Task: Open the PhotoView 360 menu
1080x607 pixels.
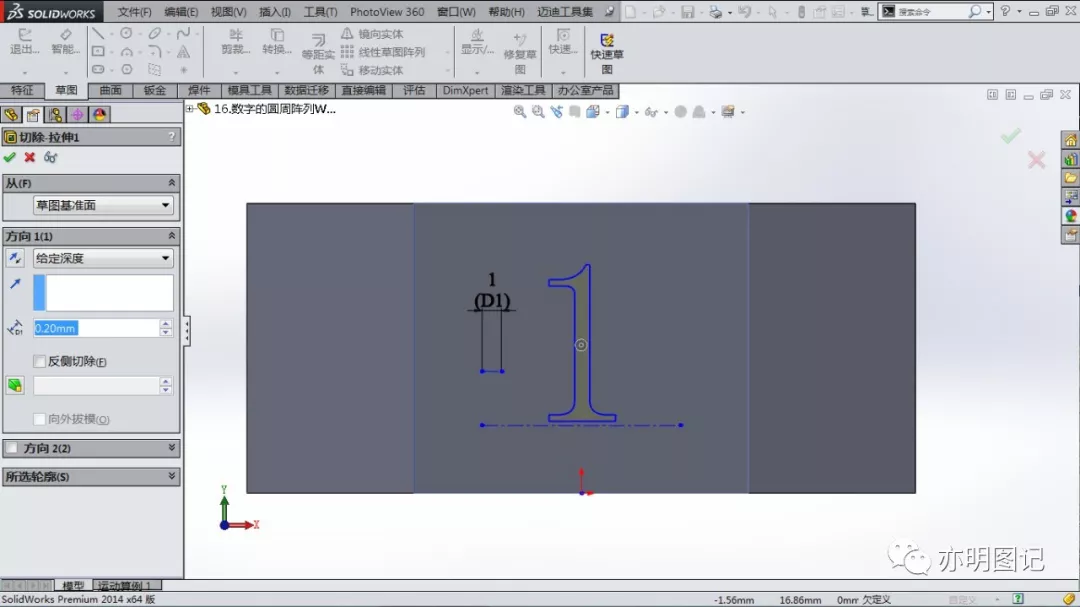Action: (x=387, y=12)
